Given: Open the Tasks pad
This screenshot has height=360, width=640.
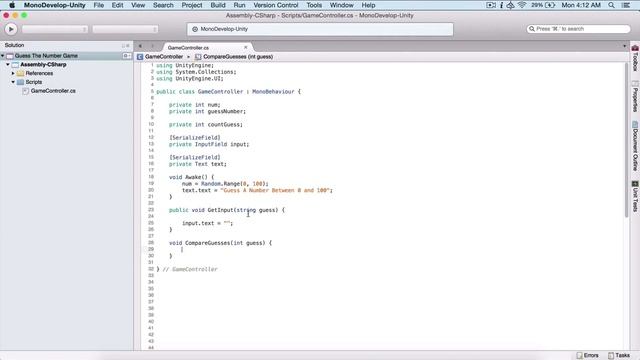Looking at the screenshot, I should coord(619,356).
